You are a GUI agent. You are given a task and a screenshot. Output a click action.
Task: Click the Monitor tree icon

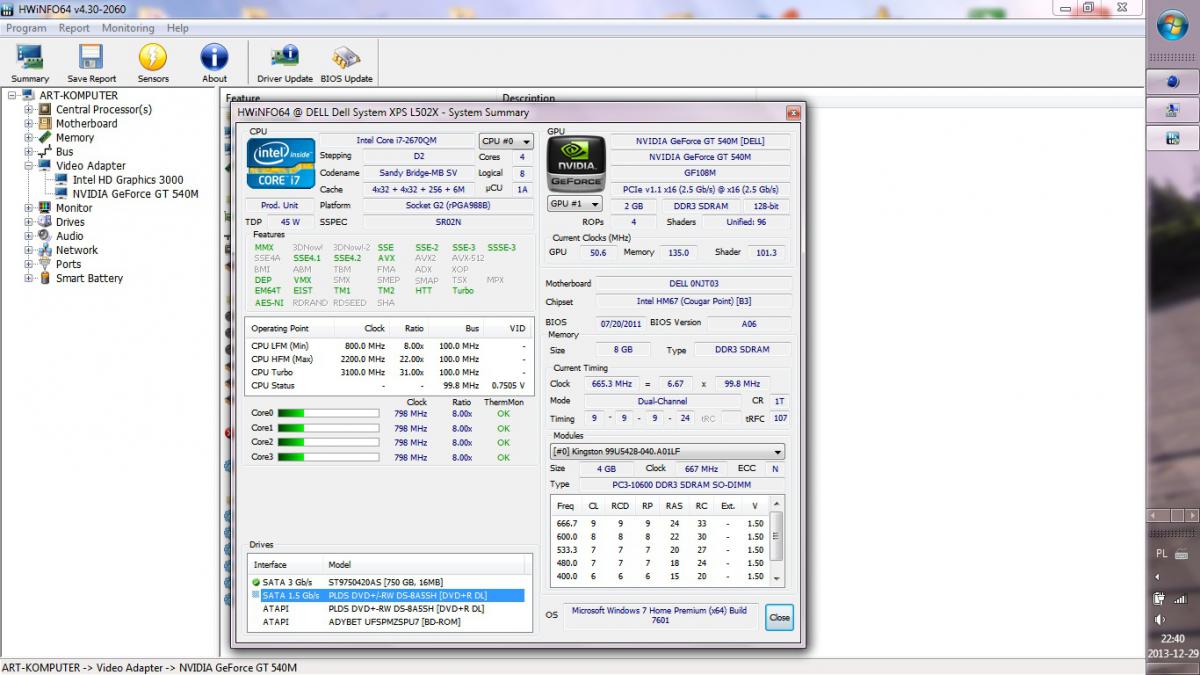(x=45, y=208)
